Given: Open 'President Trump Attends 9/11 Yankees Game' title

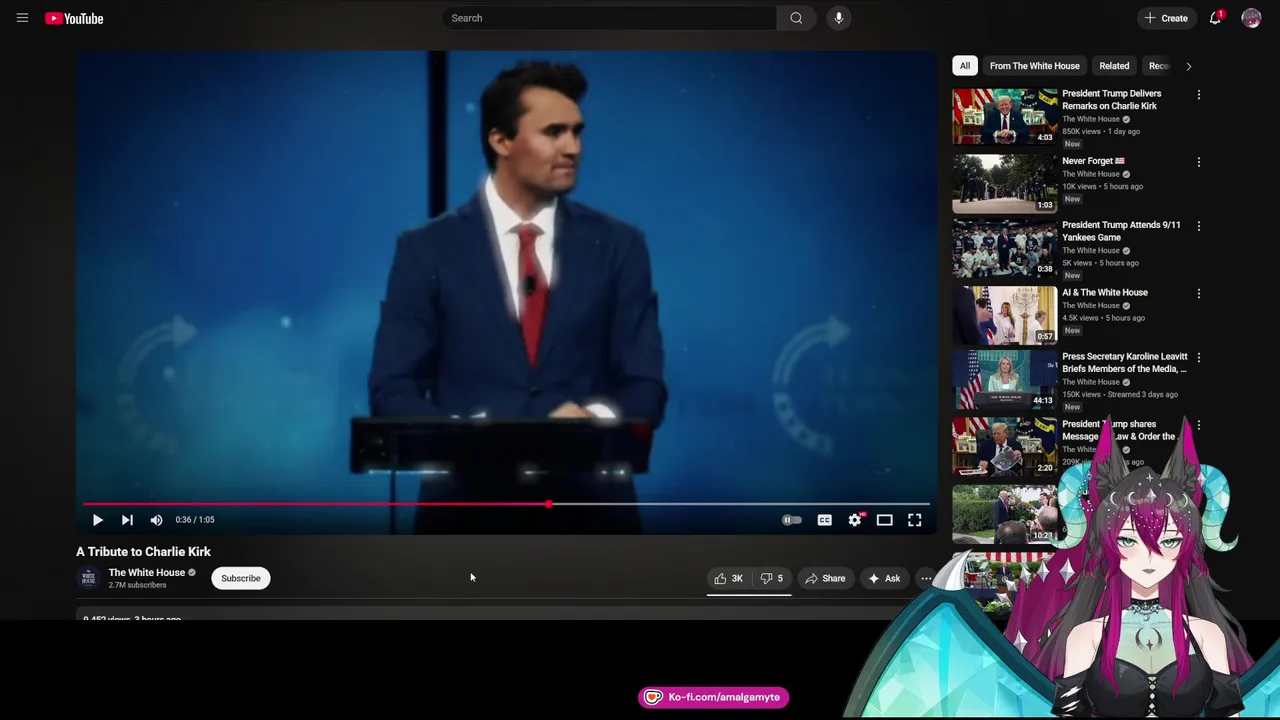Looking at the screenshot, I should (x=1121, y=231).
